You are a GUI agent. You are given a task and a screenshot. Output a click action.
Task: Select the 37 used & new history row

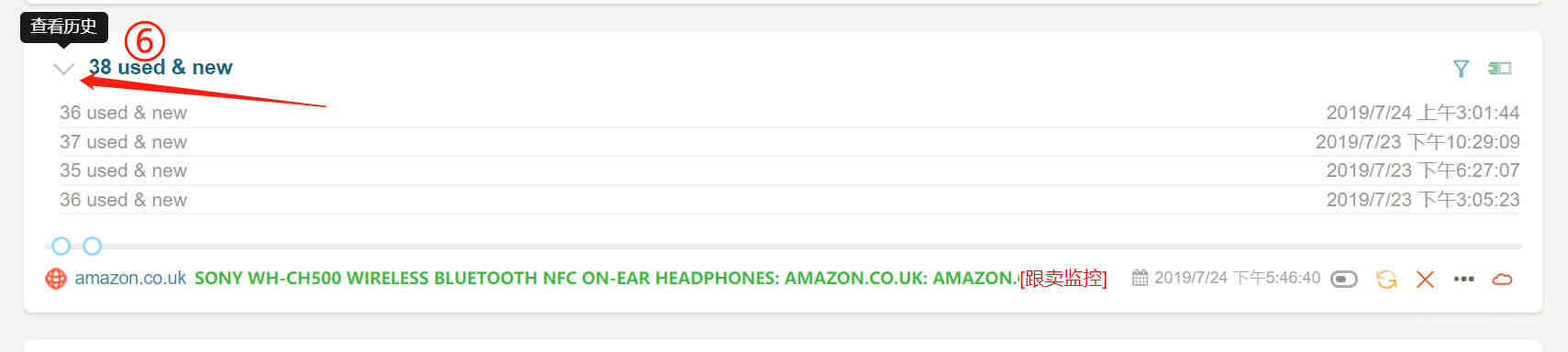pos(789,142)
